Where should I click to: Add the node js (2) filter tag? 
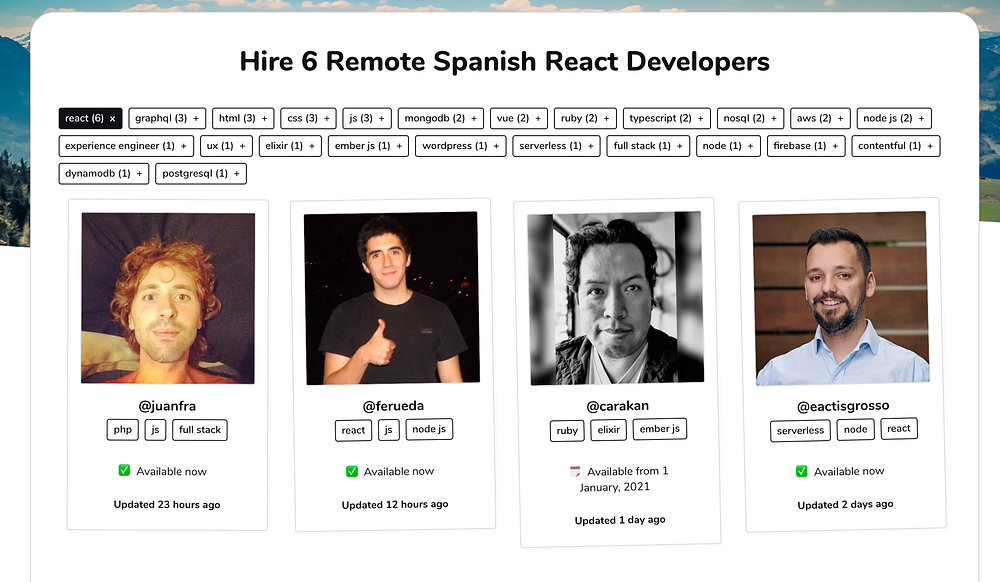pyautogui.click(x=894, y=118)
